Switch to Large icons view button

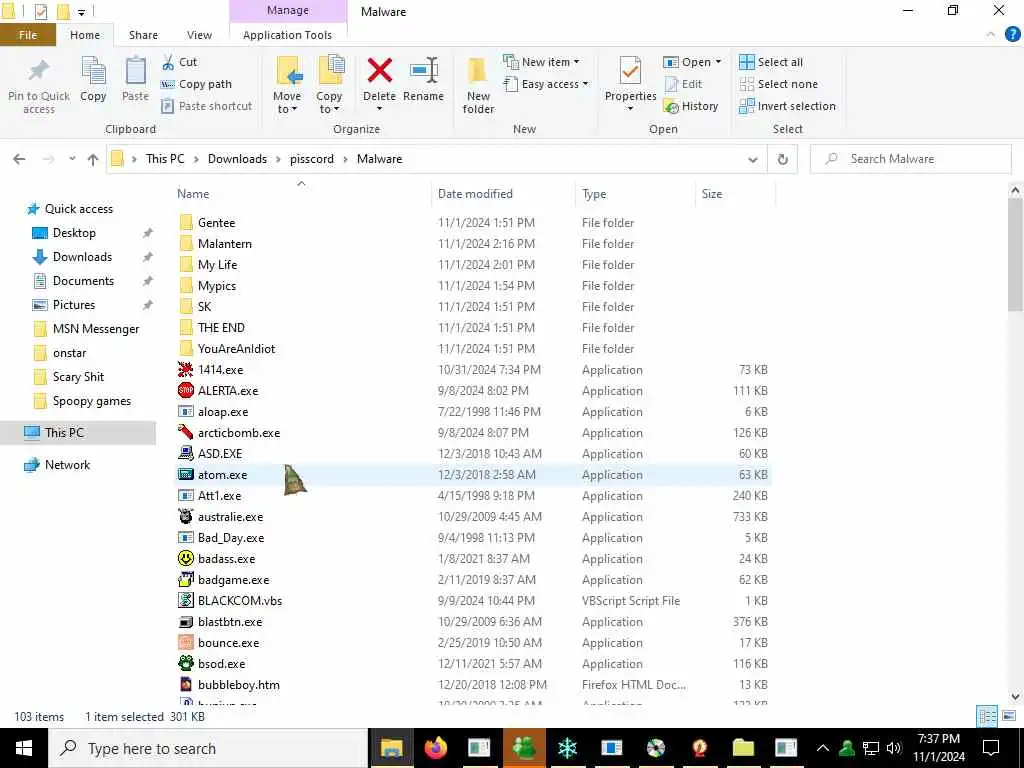[x=1008, y=716]
